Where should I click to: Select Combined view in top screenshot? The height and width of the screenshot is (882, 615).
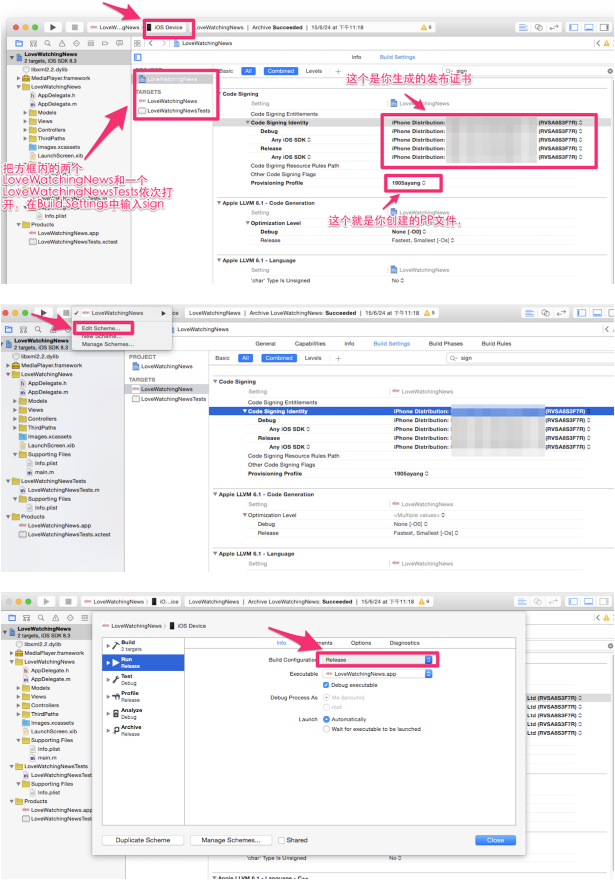281,71
